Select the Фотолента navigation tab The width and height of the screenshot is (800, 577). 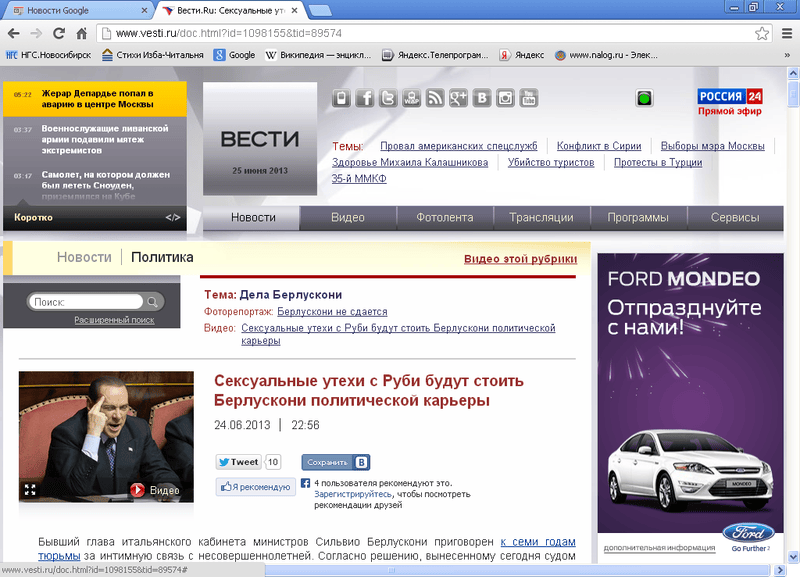(x=444, y=218)
